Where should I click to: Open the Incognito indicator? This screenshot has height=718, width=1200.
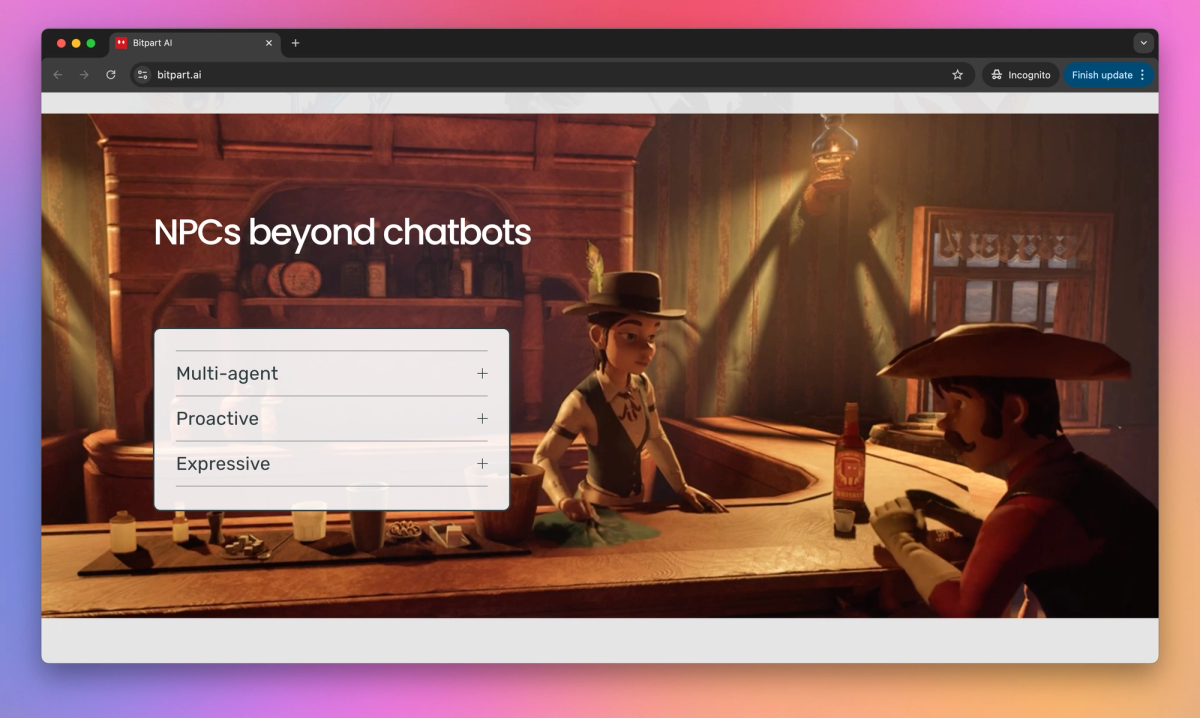click(x=1021, y=75)
